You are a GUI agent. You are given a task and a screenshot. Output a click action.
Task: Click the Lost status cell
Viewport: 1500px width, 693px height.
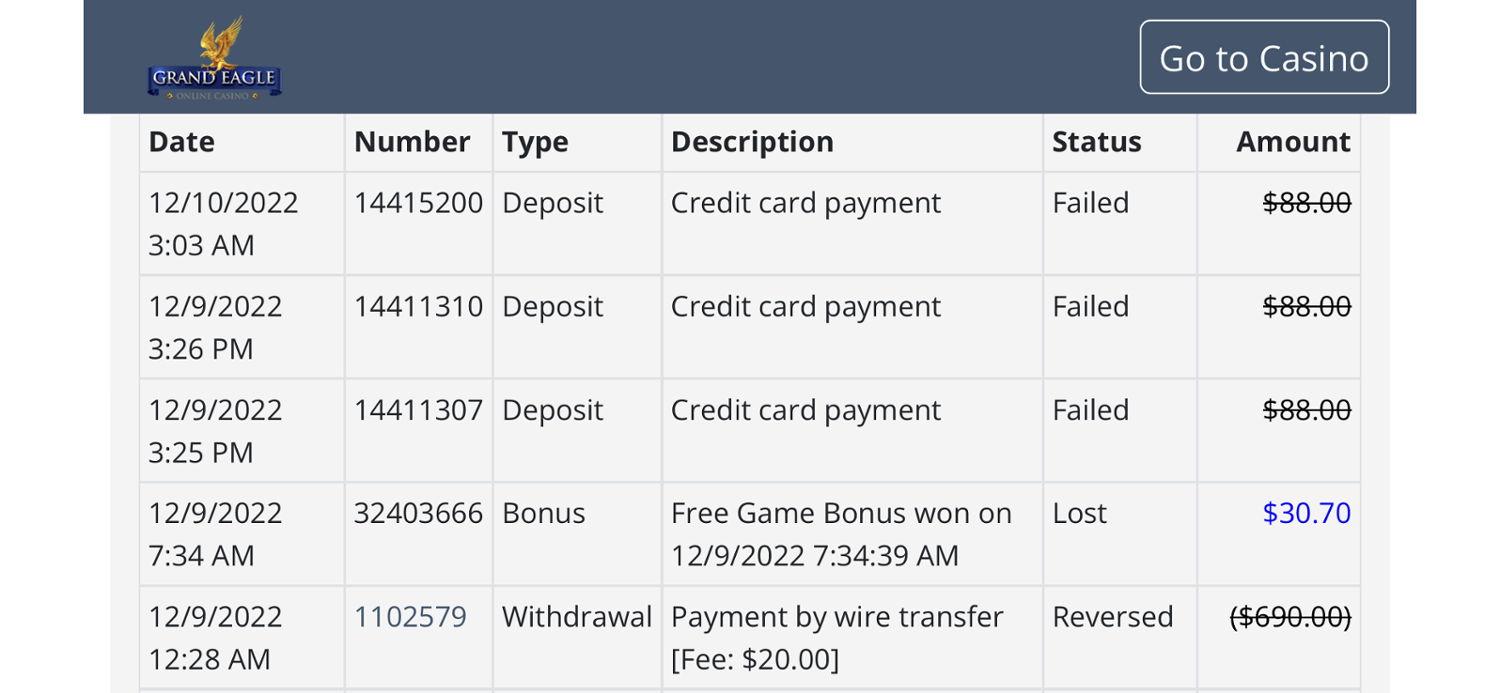tap(1079, 513)
